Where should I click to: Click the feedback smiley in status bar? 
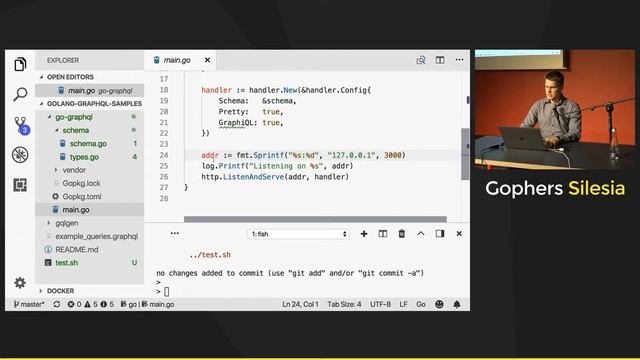439,304
